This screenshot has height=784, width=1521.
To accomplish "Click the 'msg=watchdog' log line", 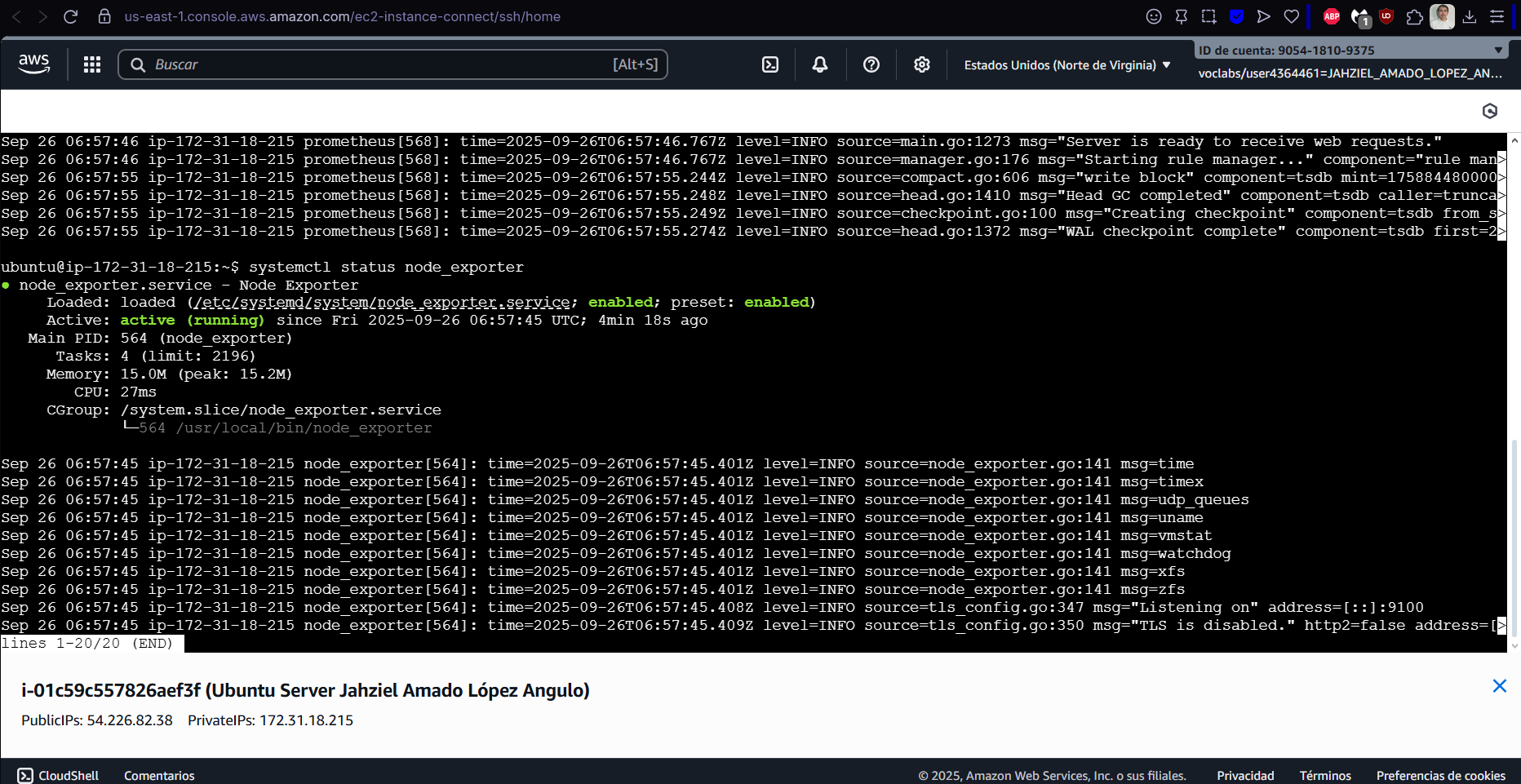I will (x=616, y=554).
